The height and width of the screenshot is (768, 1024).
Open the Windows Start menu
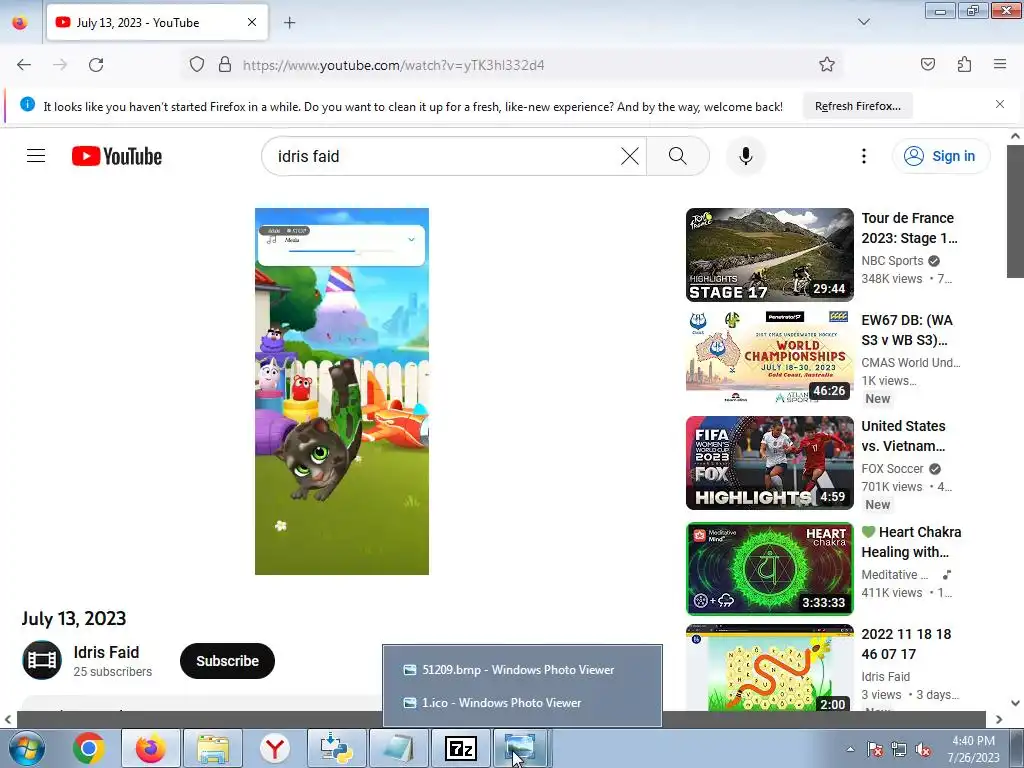tap(27, 748)
